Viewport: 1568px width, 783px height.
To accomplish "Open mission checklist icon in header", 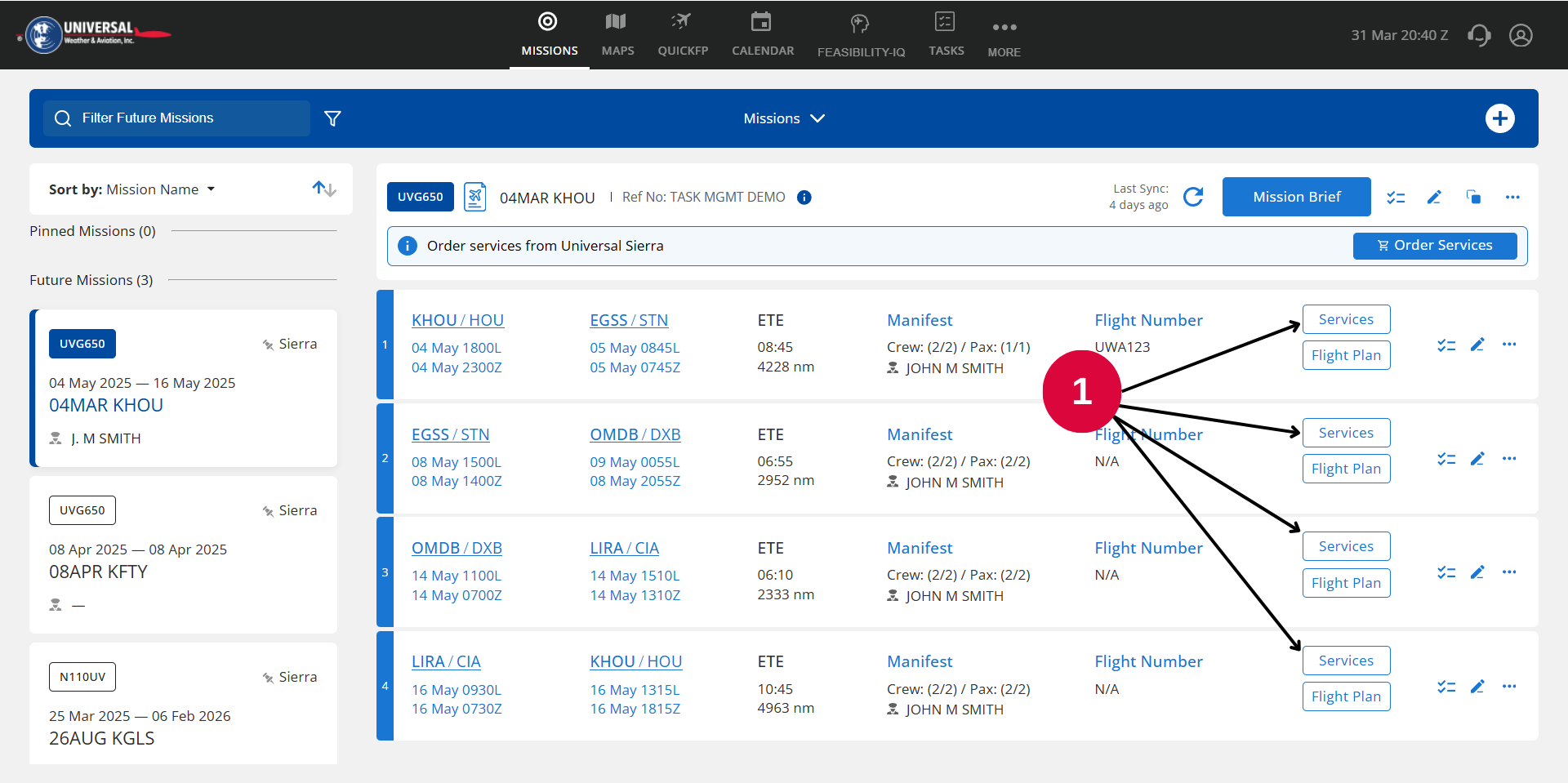I will 1396,198.
